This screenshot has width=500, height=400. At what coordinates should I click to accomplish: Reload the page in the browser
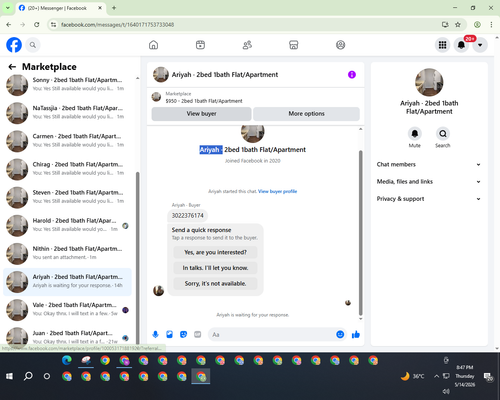pyautogui.click(x=37, y=25)
